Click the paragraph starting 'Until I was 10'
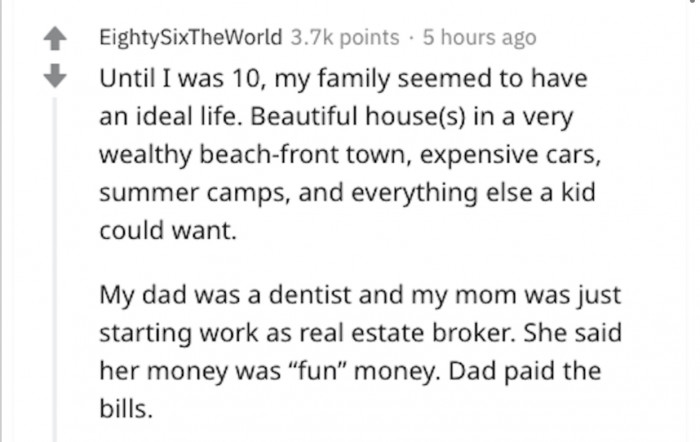This screenshot has width=700, height=442. coord(350,154)
